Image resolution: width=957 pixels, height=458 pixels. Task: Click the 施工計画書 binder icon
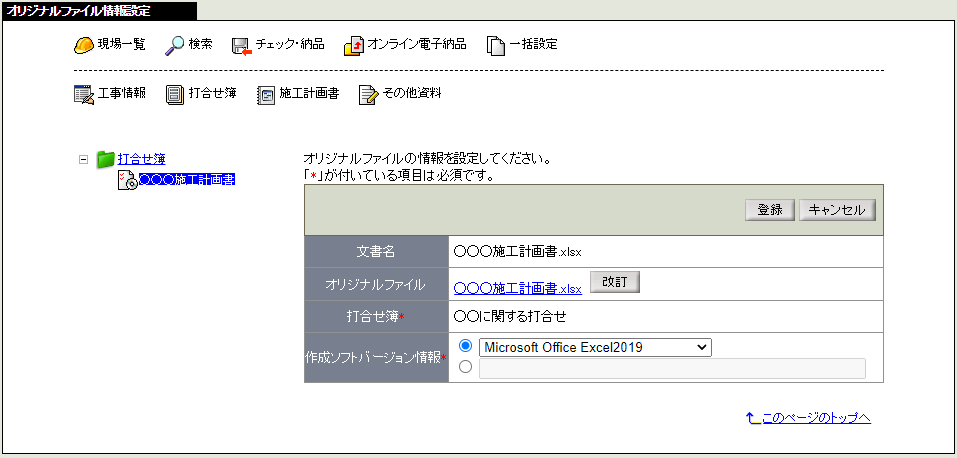(x=267, y=95)
